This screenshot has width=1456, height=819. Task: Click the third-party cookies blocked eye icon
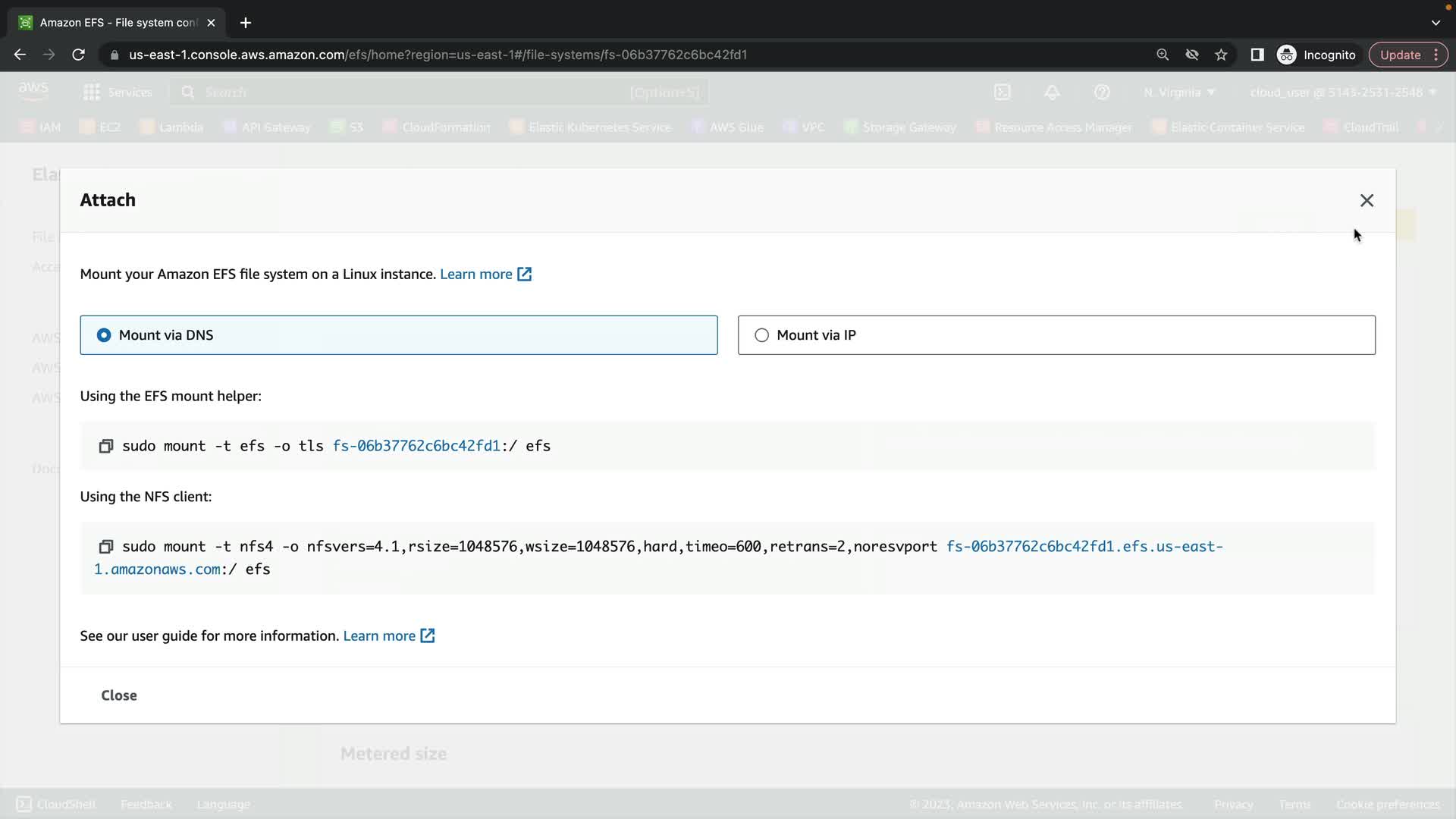click(x=1192, y=55)
